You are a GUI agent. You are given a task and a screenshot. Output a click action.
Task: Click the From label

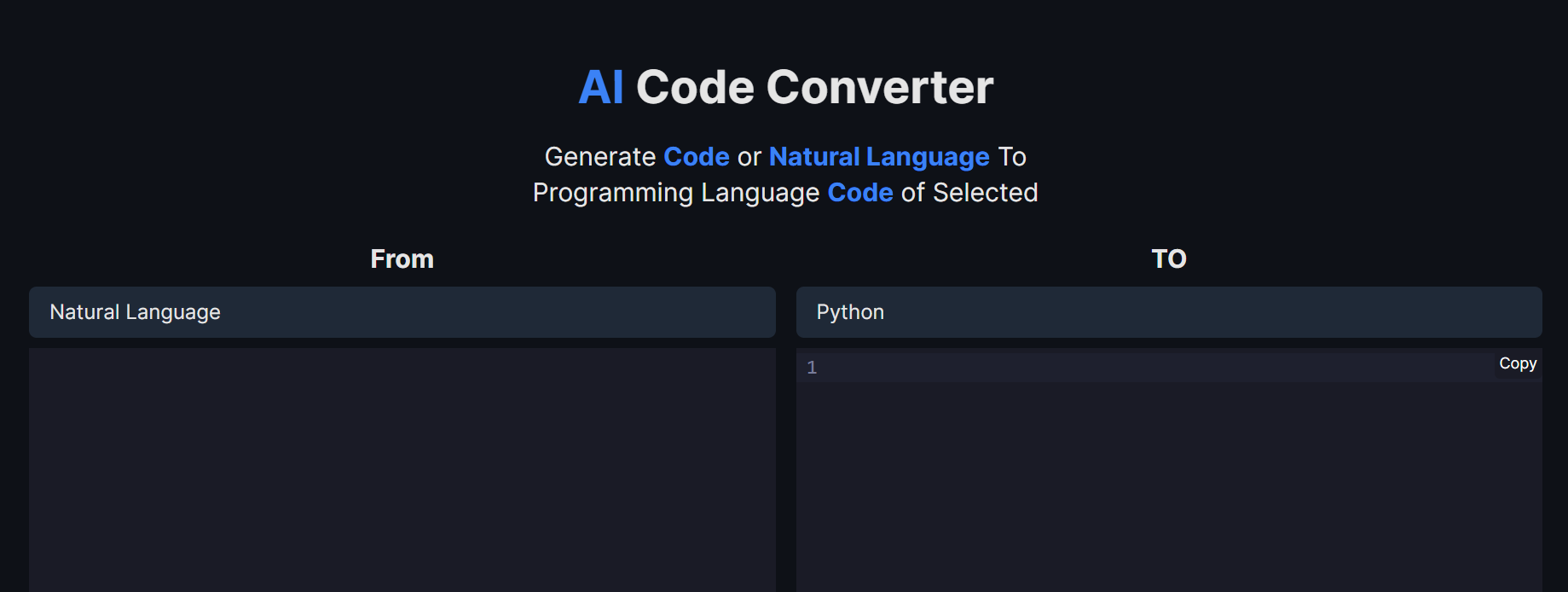[402, 258]
